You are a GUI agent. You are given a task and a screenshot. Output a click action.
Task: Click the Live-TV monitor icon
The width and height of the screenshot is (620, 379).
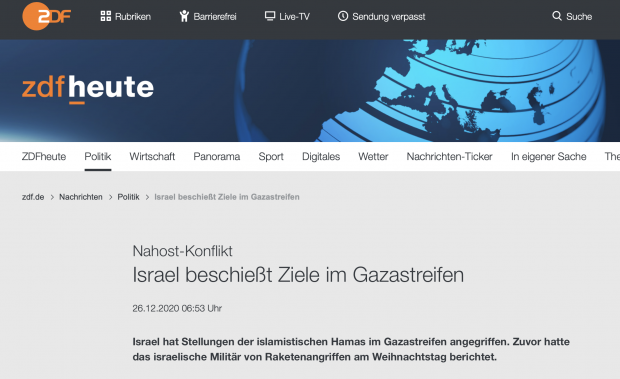click(270, 16)
